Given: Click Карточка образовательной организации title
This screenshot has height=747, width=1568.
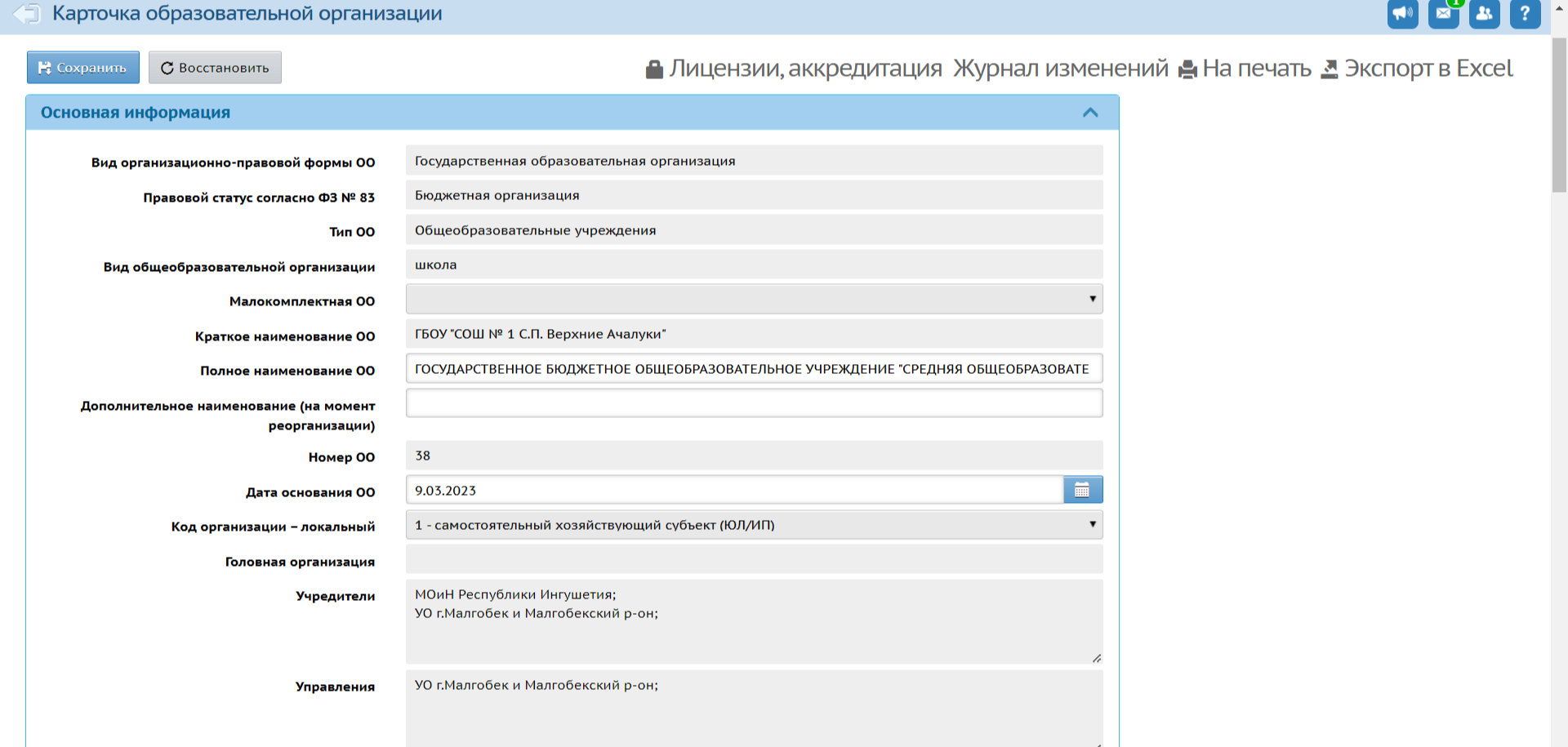Looking at the screenshot, I should point(247,14).
